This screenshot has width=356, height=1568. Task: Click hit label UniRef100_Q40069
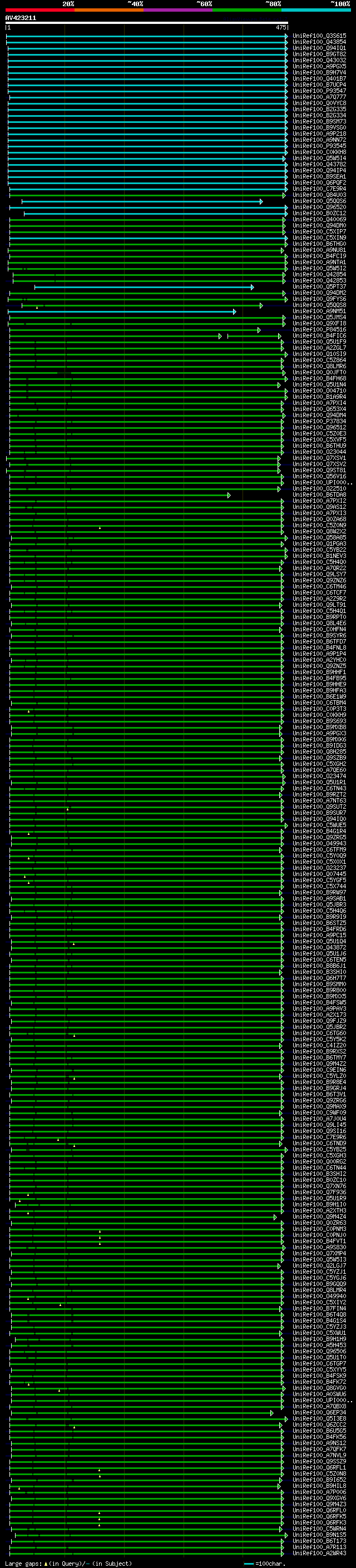[x=319, y=220]
